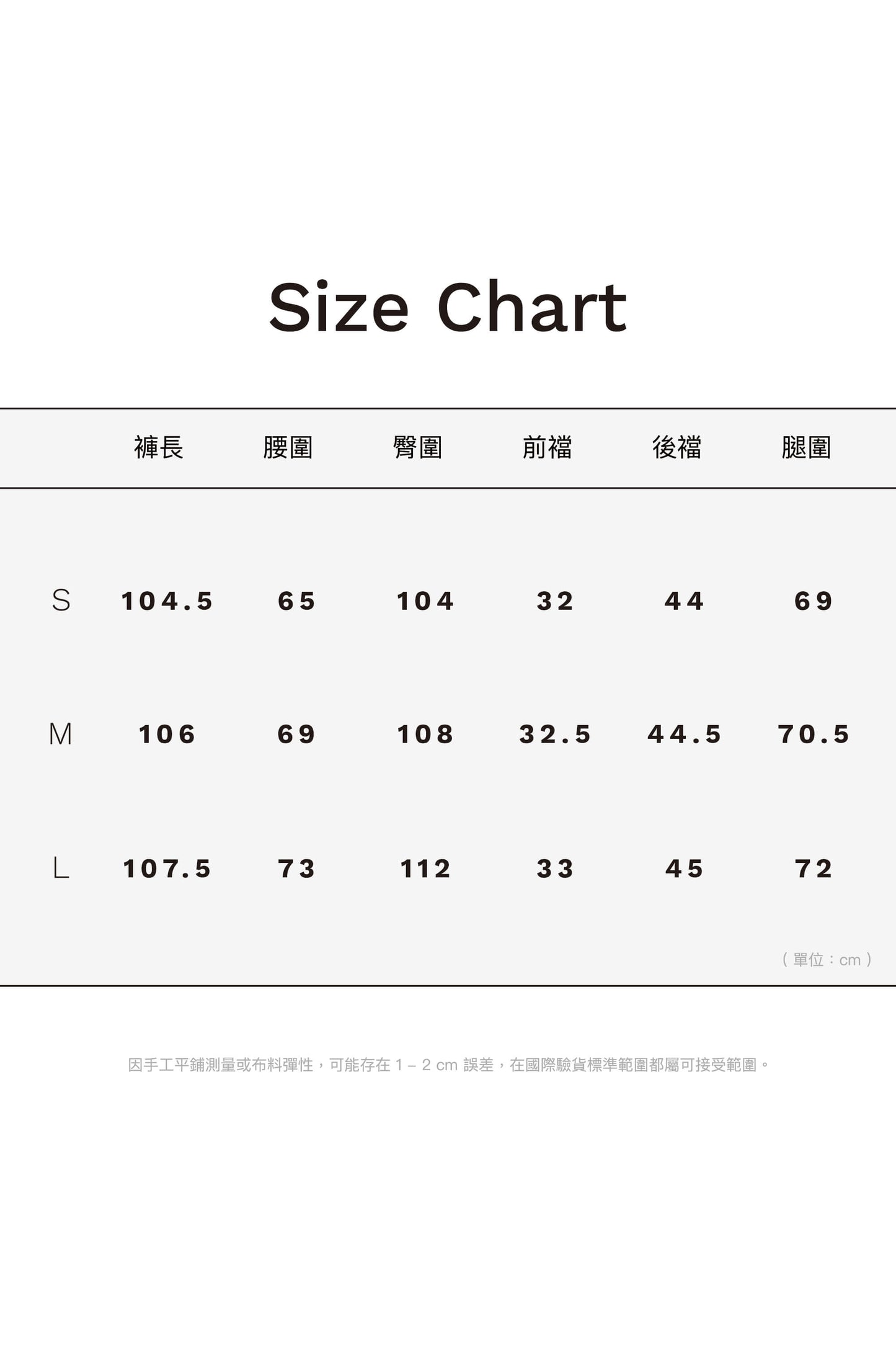Click the size L hip value 112

click(425, 869)
